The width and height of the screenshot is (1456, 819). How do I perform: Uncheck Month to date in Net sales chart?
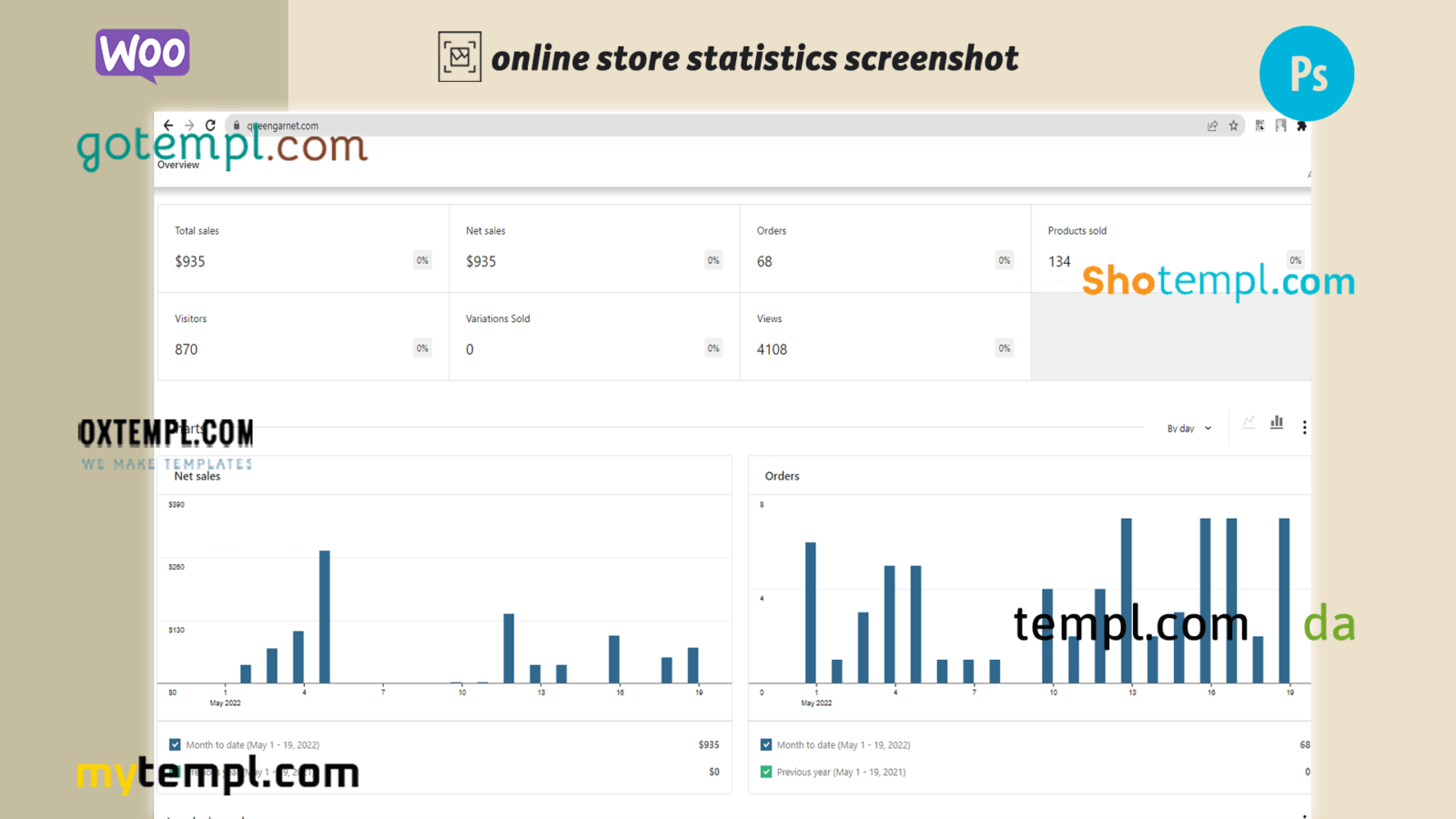pos(175,744)
